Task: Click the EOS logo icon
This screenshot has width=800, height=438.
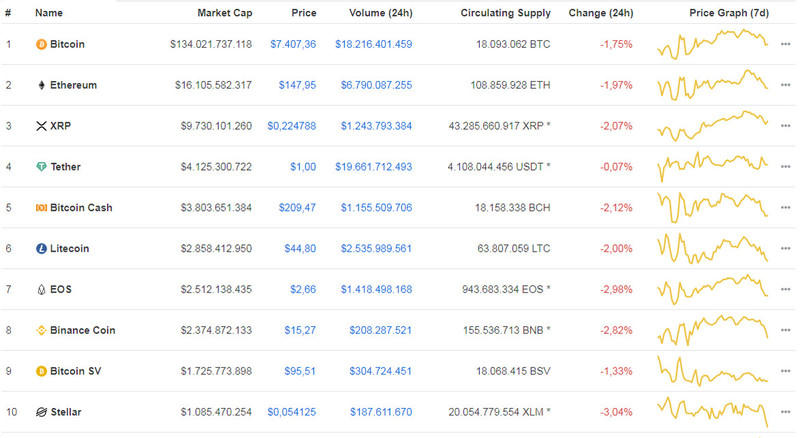Action: coord(41,289)
